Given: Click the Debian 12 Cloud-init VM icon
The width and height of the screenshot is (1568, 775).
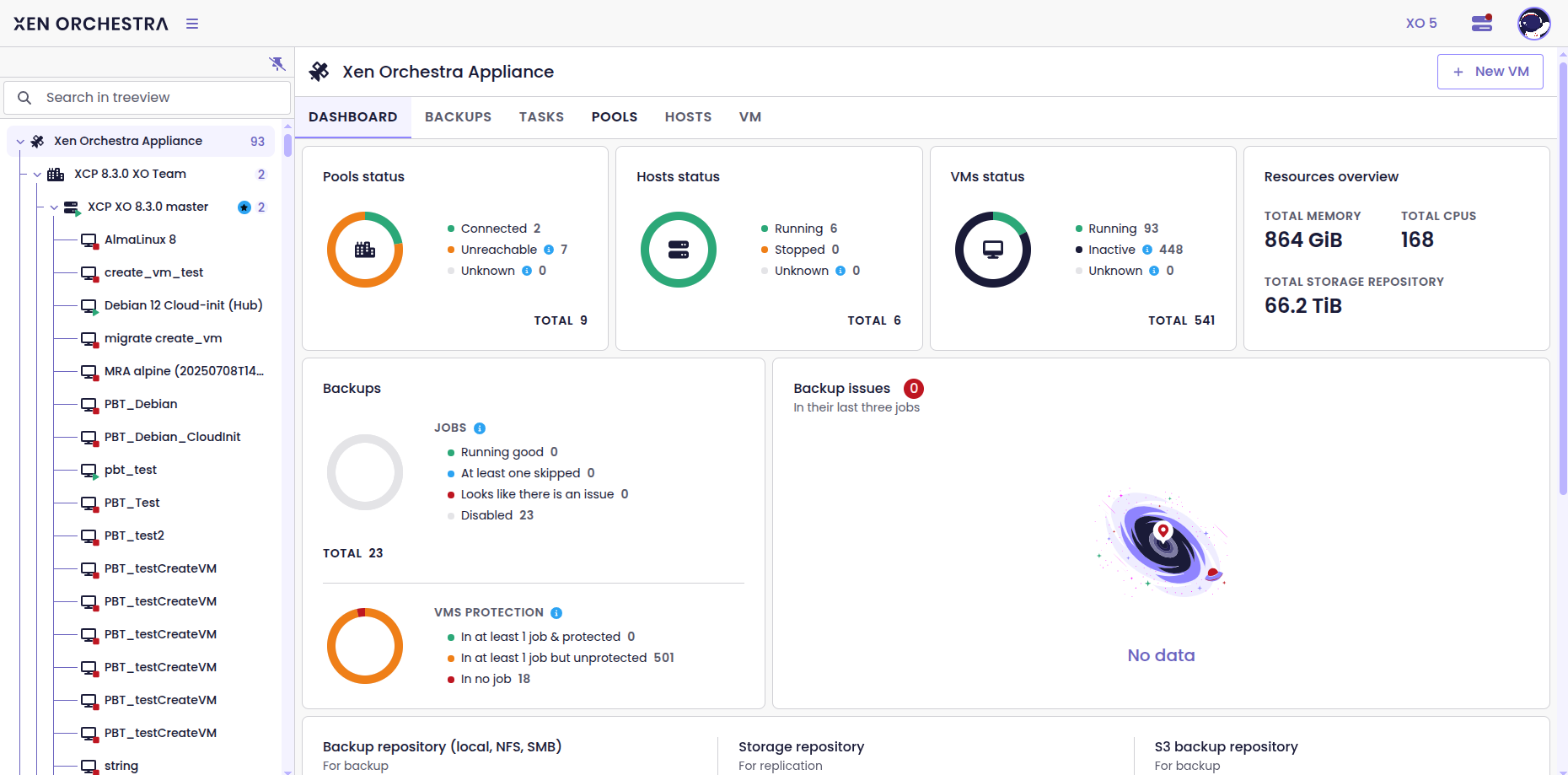Looking at the screenshot, I should [89, 306].
